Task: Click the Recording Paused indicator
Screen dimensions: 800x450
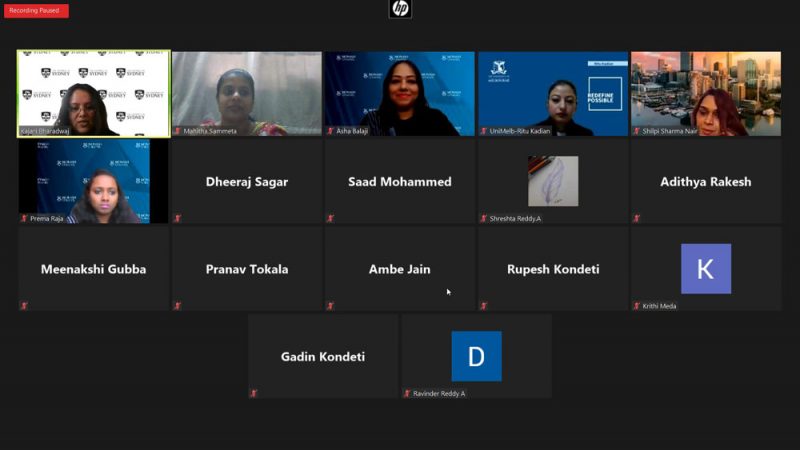Action: tap(36, 11)
